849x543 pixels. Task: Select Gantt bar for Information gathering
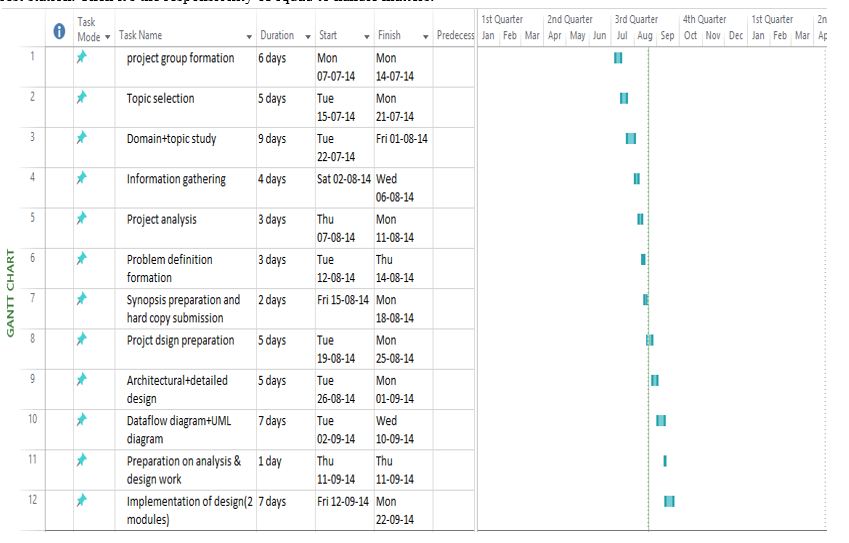pos(637,179)
